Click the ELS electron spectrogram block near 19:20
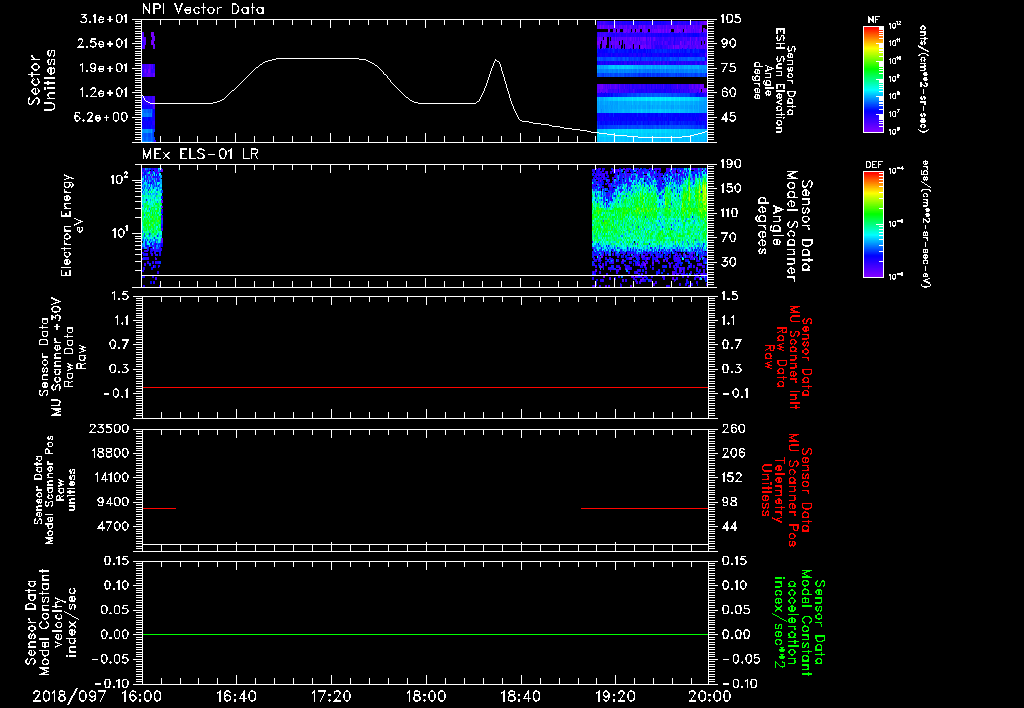Image resolution: width=1024 pixels, height=708 pixels. [x=650, y=226]
